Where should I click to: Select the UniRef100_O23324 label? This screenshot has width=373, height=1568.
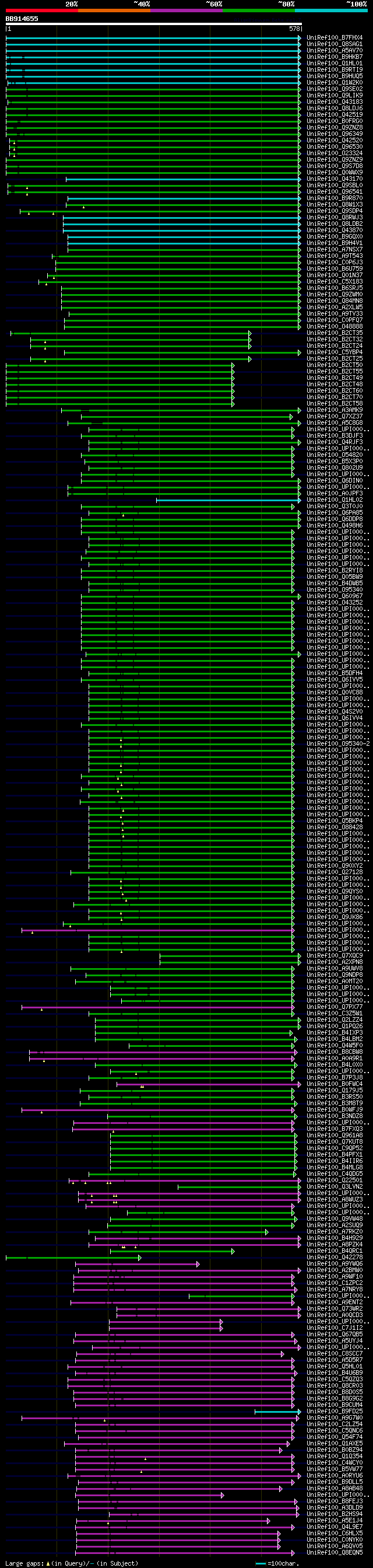click(335, 153)
